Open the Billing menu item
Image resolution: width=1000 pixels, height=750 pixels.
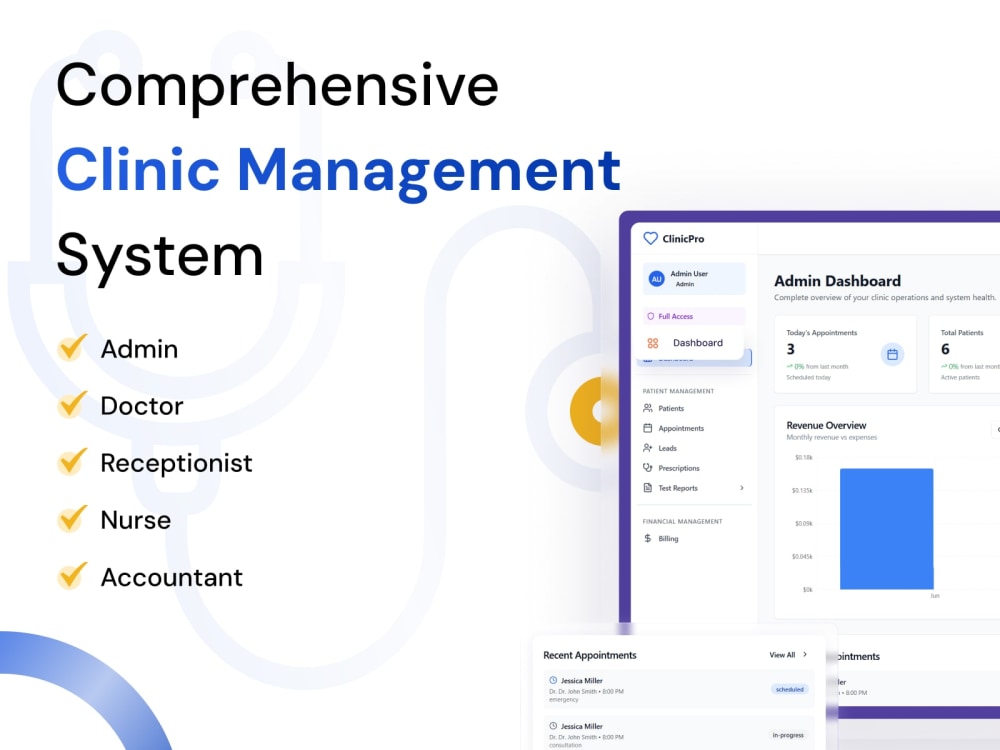pos(694,538)
